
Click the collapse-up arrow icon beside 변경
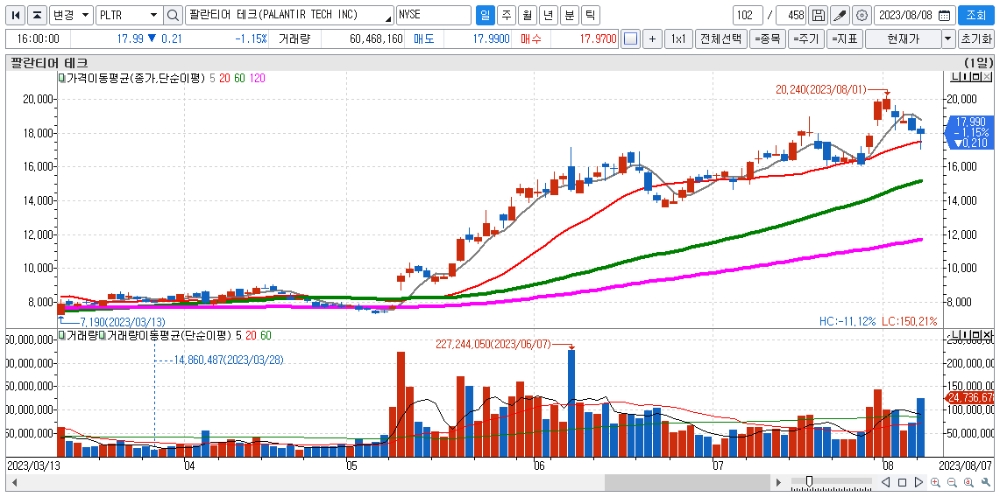tap(38, 15)
